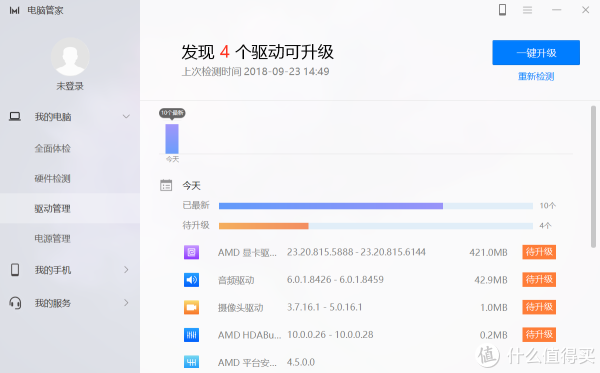The width and height of the screenshot is (600, 373).
Task: Click 待升级 button for AMD 显卡驱动
Action: (539, 252)
